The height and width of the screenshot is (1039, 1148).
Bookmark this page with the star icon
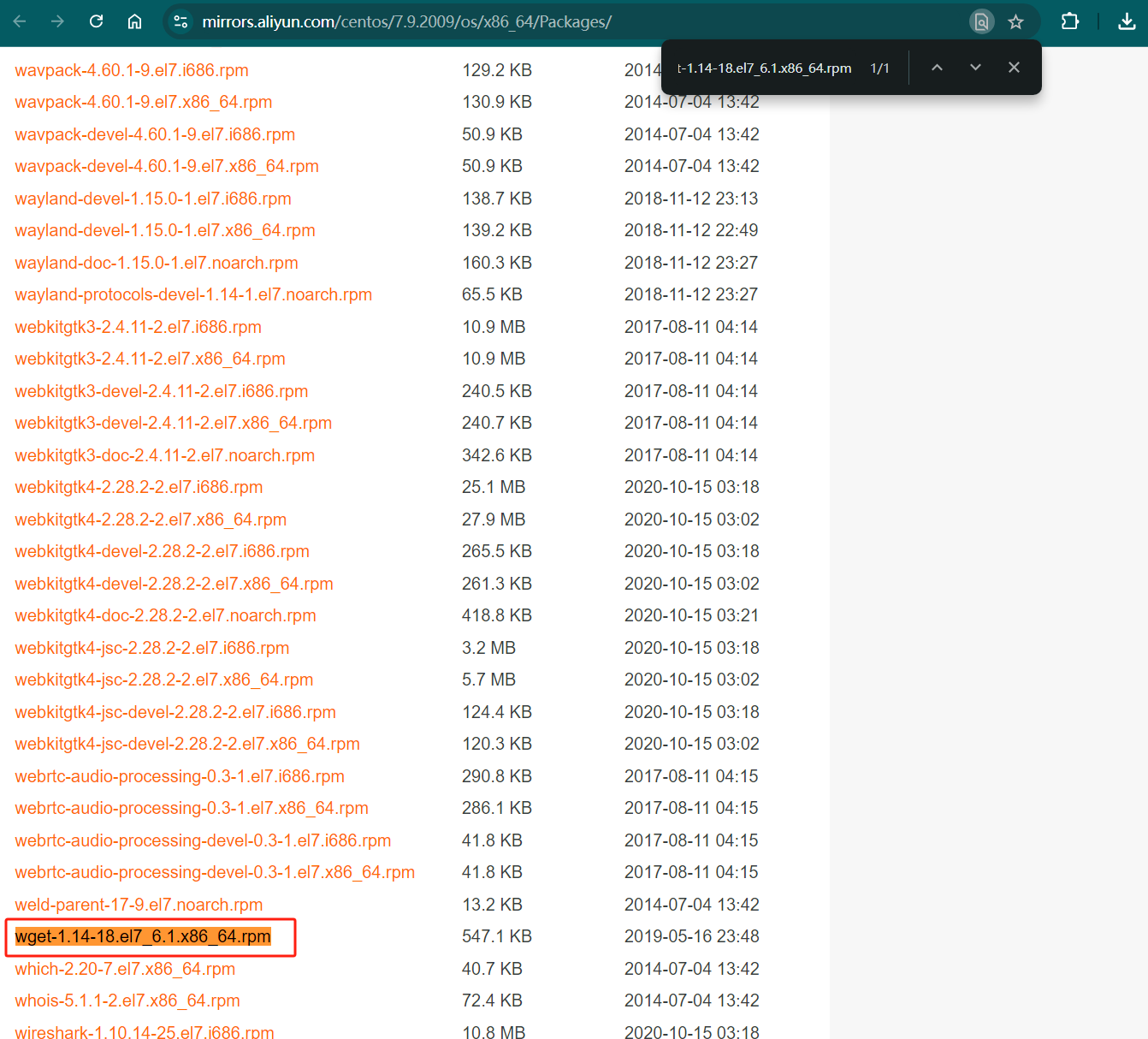click(x=1015, y=21)
